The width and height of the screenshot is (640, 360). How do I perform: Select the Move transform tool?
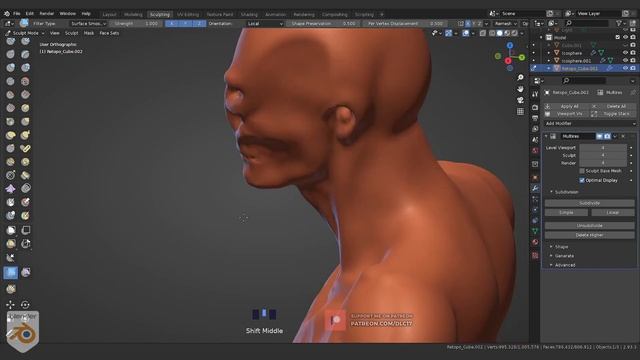click(11, 304)
